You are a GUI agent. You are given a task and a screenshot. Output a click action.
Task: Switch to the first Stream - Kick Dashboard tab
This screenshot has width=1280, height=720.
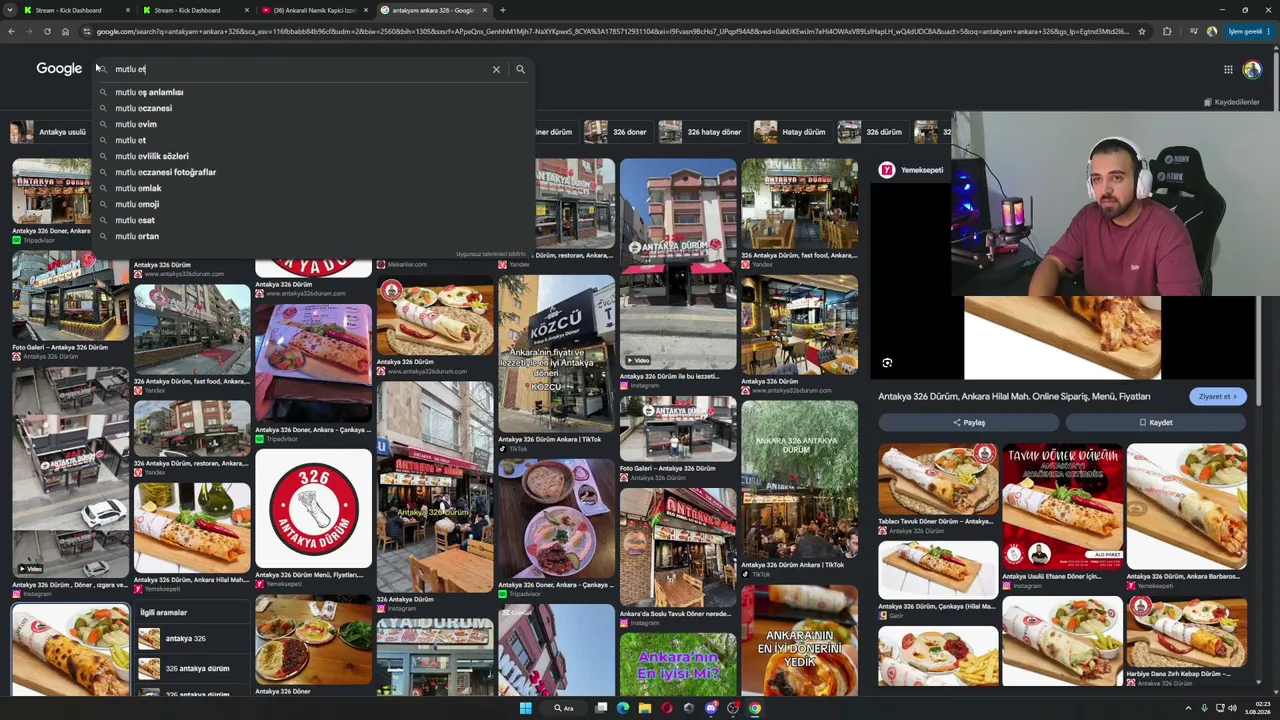click(76, 10)
